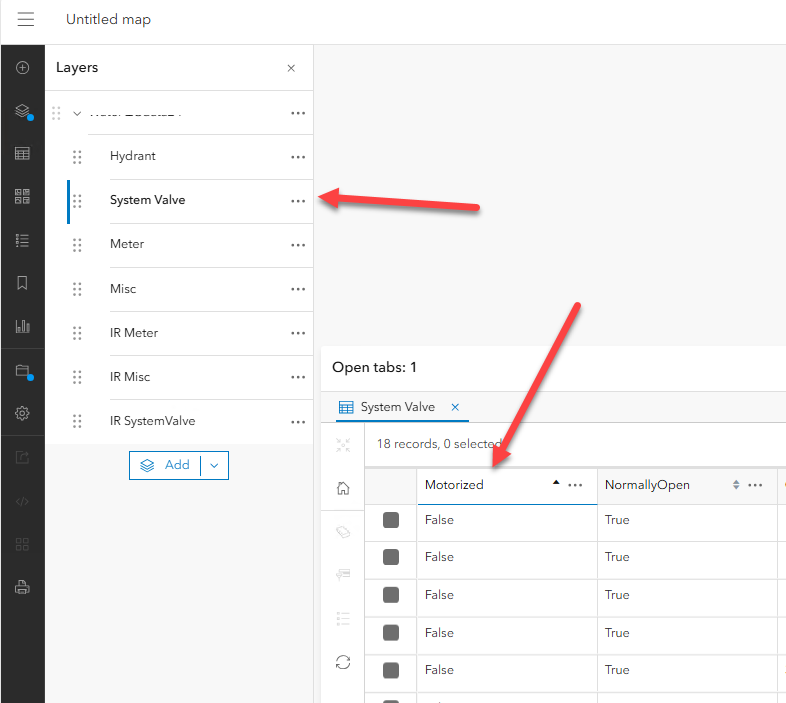Open options menu for Hydrant layer

(x=298, y=157)
